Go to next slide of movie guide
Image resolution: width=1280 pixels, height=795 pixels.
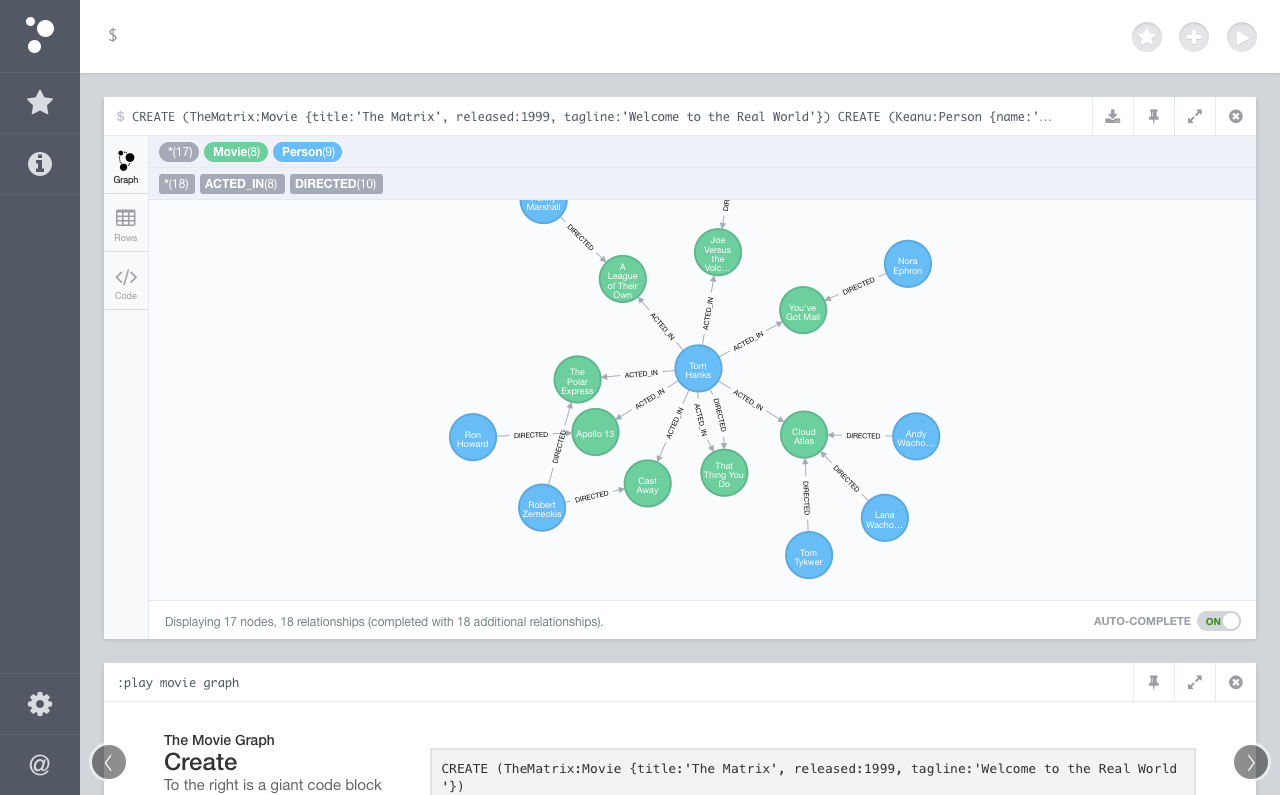(x=1250, y=762)
